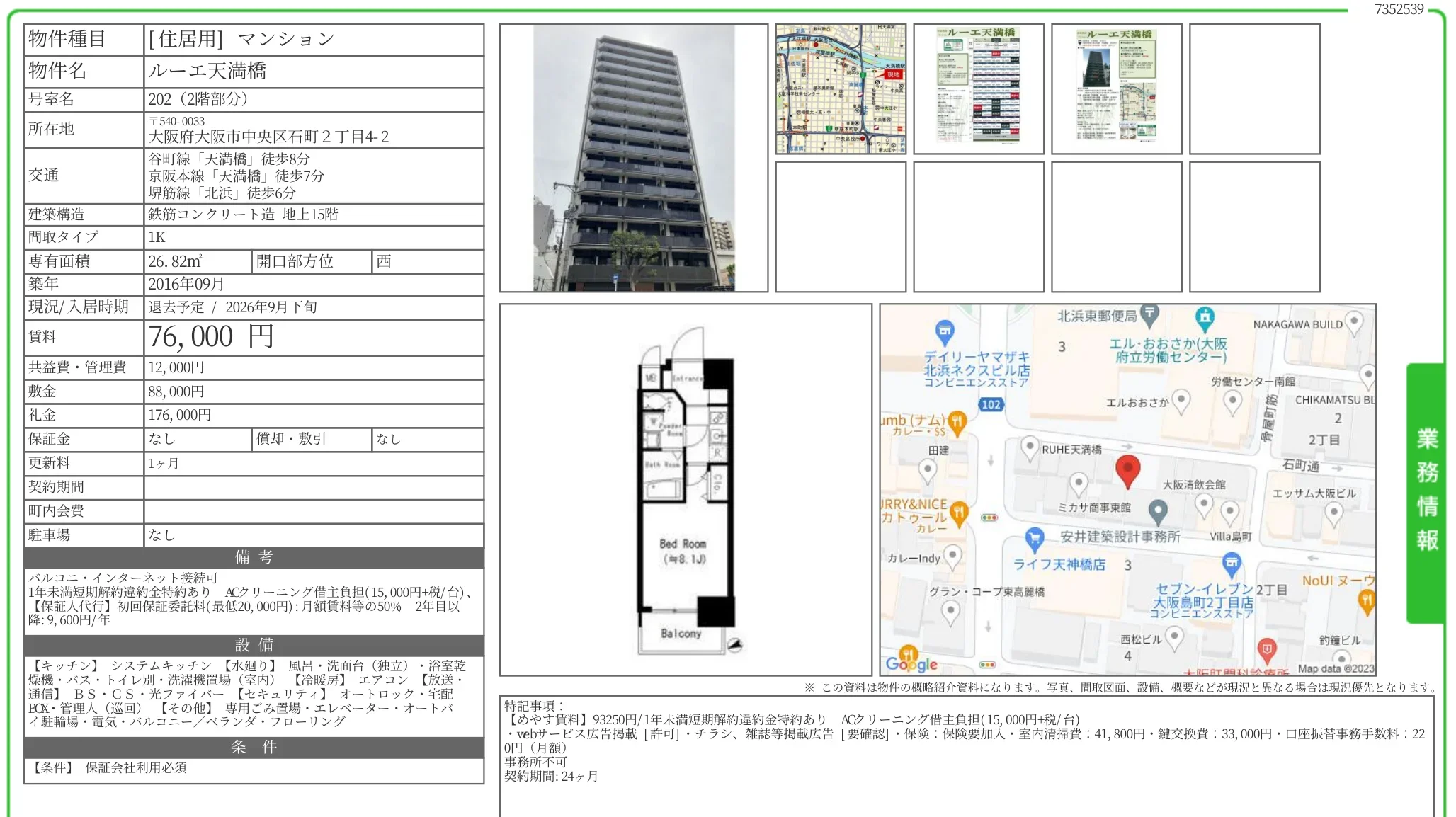Click the 102 route badge on map
1456x817 pixels.
991,404
